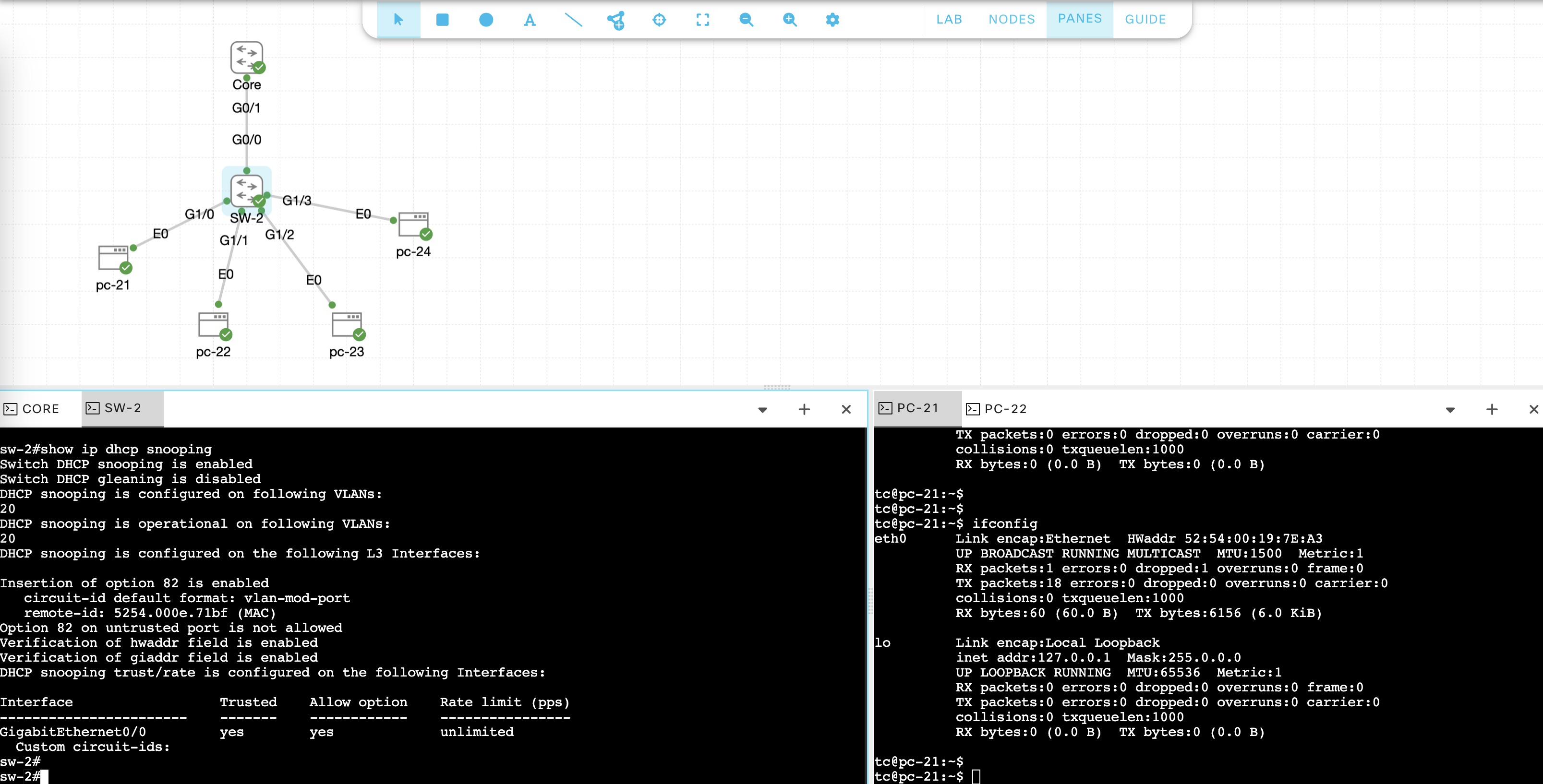Select the line drawing tool
The width and height of the screenshot is (1543, 784).
pyautogui.click(x=573, y=20)
